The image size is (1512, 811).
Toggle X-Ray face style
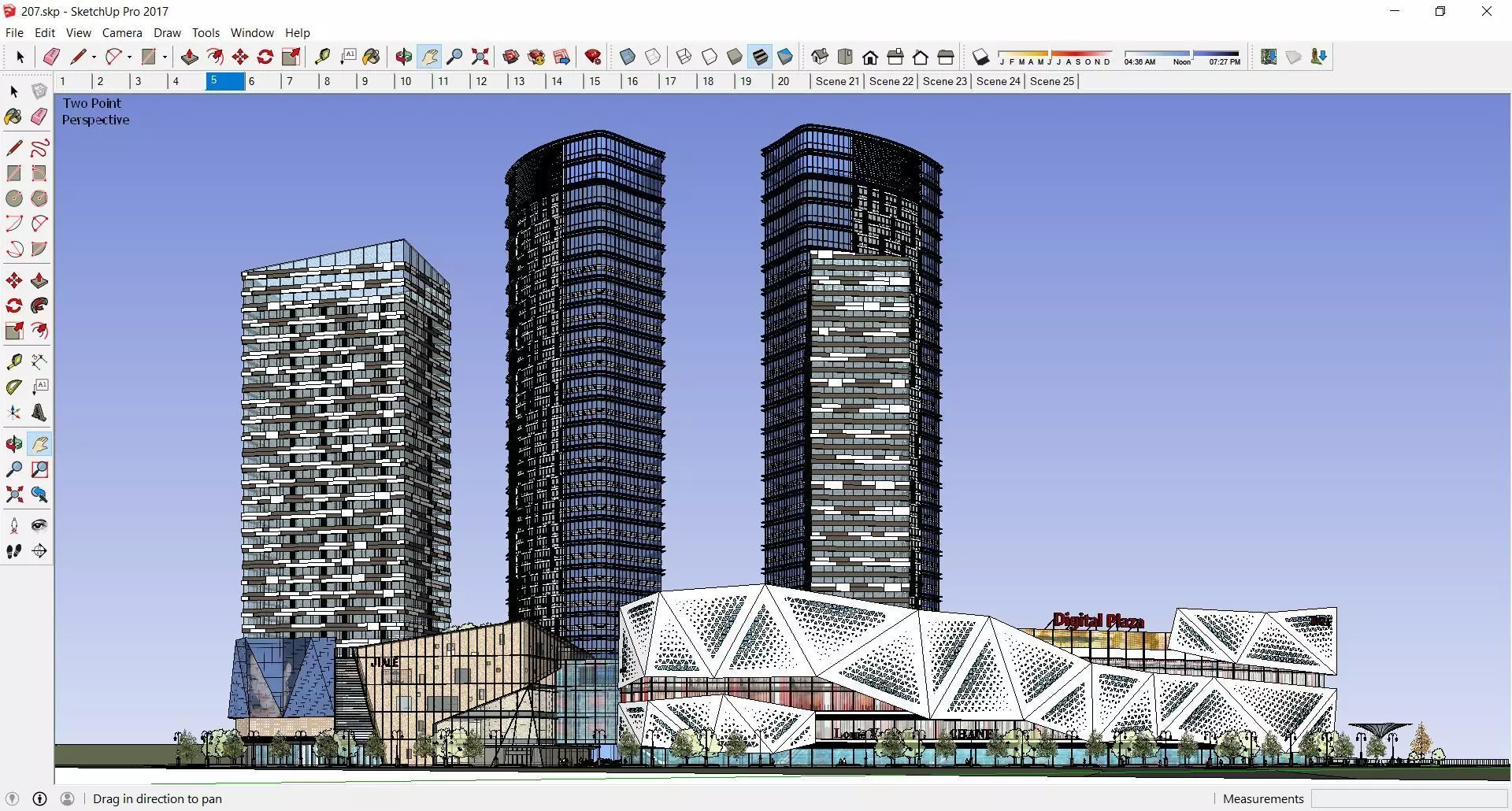(628, 57)
